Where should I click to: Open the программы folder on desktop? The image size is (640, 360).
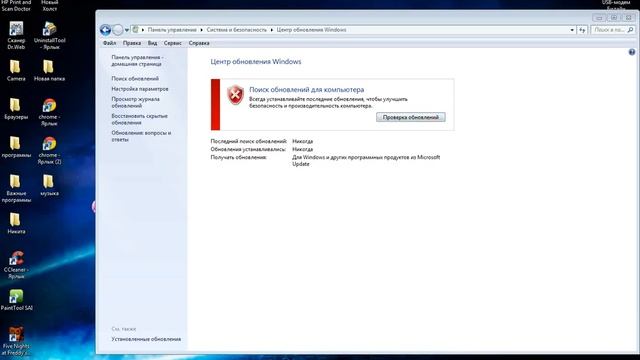(16, 147)
